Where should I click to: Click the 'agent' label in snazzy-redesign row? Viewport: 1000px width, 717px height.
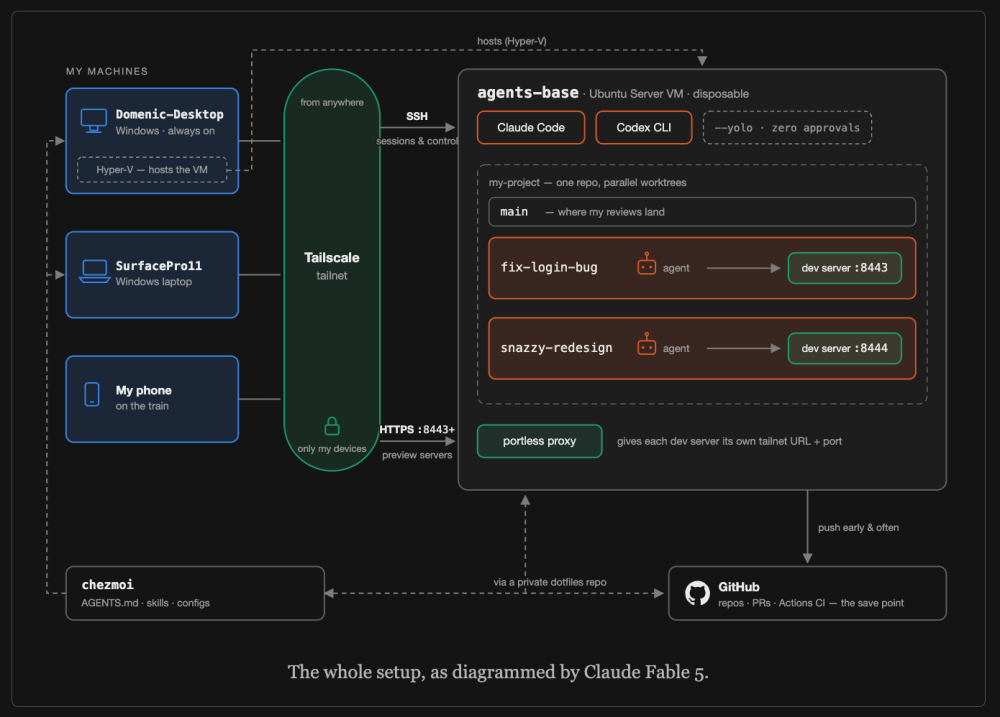[676, 348]
